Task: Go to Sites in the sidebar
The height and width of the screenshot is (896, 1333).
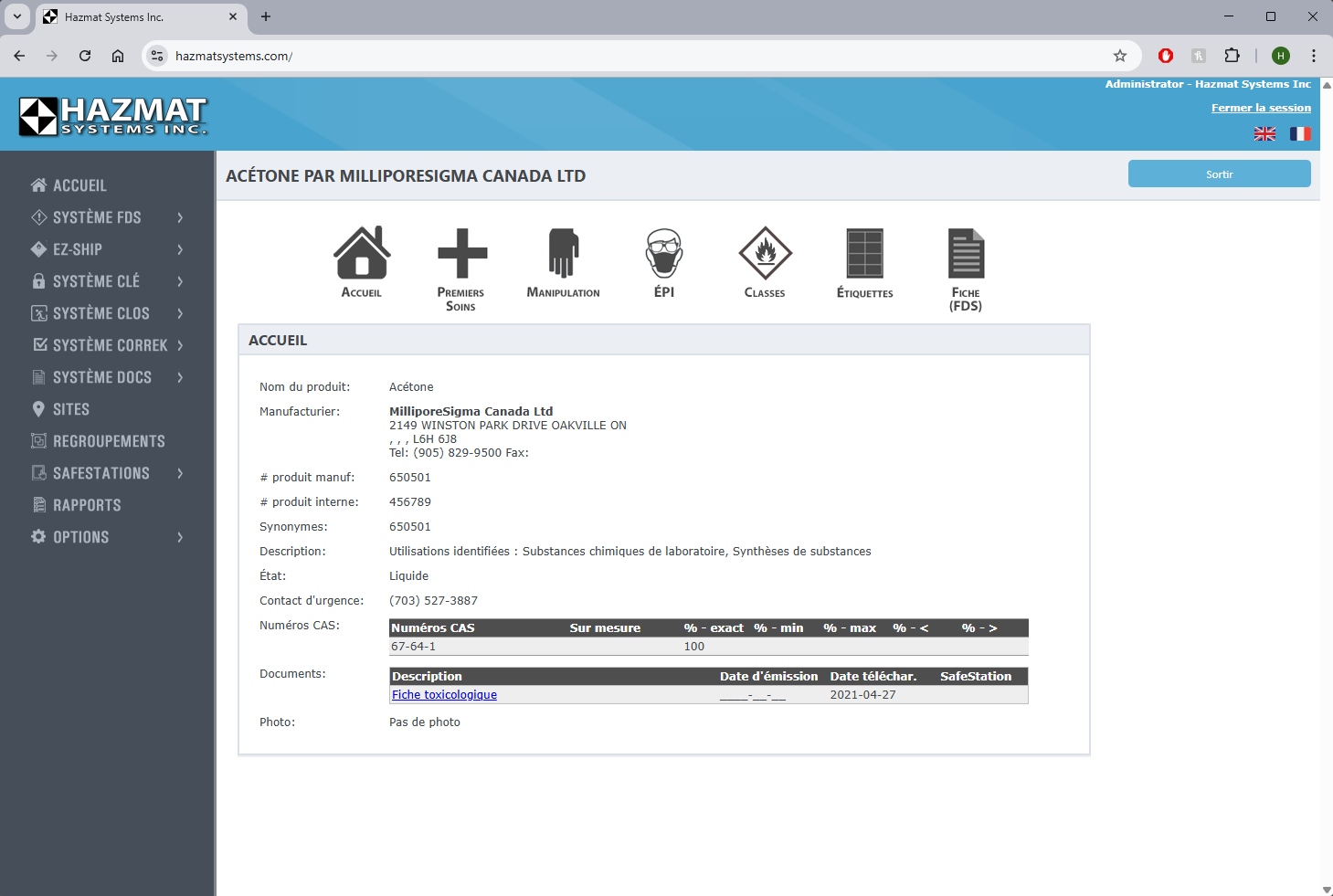Action: (70, 409)
